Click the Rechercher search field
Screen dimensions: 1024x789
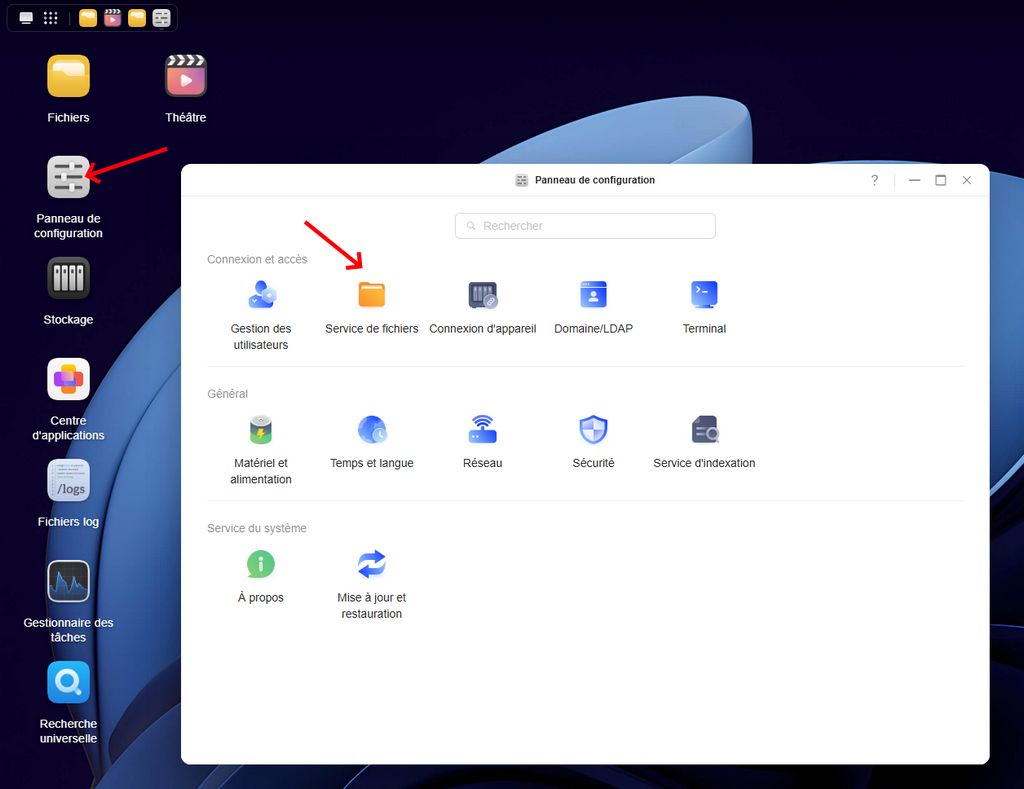tap(585, 226)
